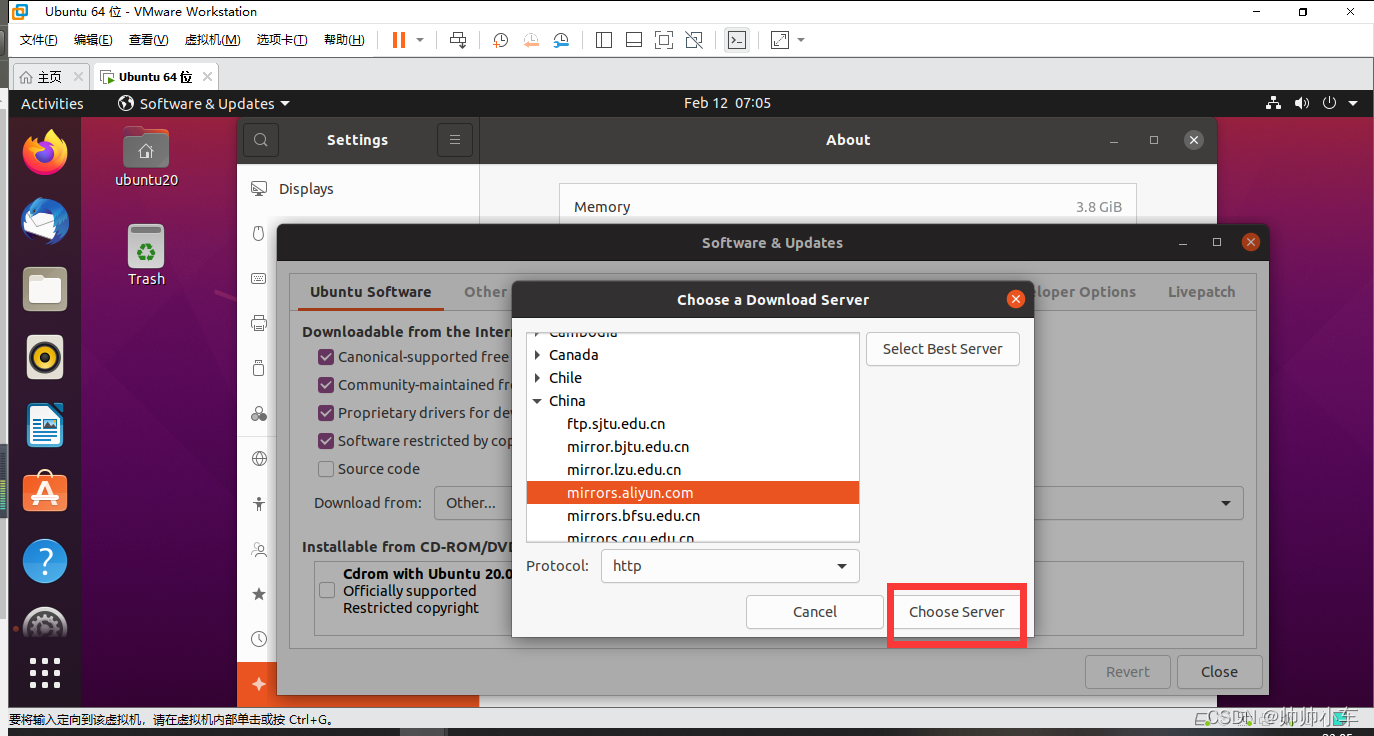The height and width of the screenshot is (736, 1374).
Task: Open the ubuntu20 home folder on desktop
Action: tap(146, 157)
